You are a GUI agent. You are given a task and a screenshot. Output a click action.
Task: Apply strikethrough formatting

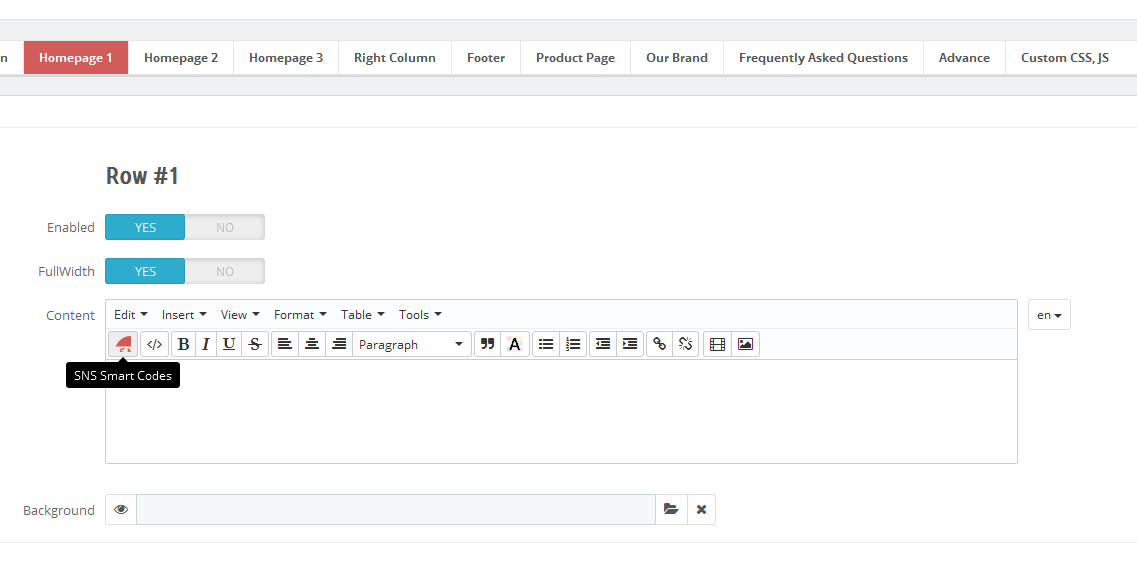click(x=255, y=344)
